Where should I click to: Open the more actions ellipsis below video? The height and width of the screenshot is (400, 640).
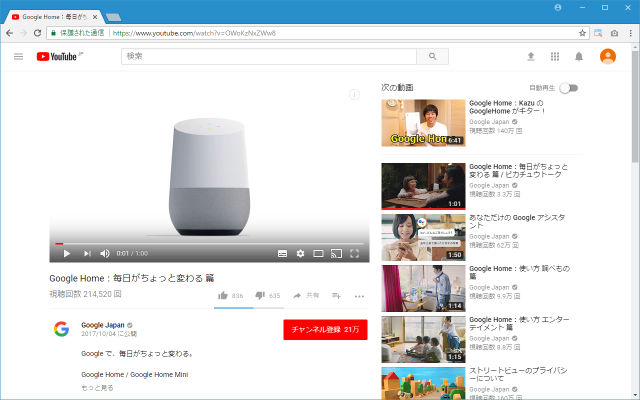click(x=359, y=296)
